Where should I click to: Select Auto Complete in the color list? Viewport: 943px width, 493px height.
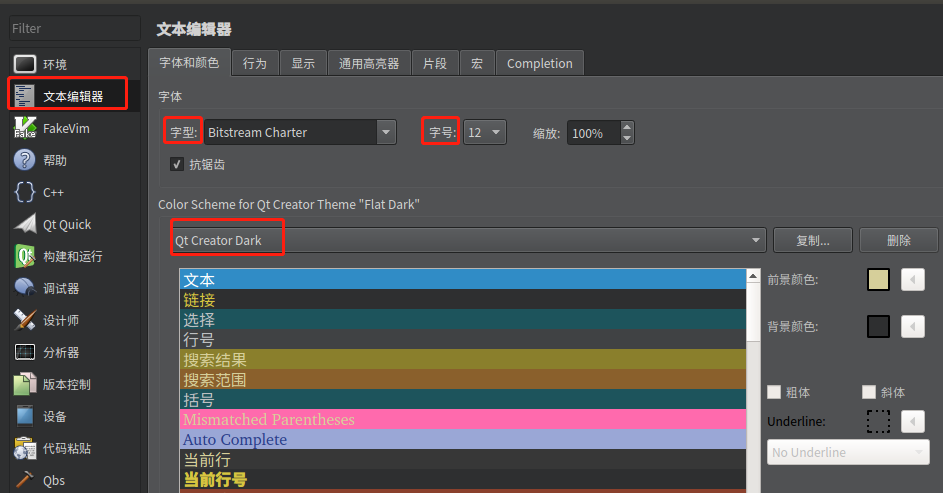[x=462, y=439]
